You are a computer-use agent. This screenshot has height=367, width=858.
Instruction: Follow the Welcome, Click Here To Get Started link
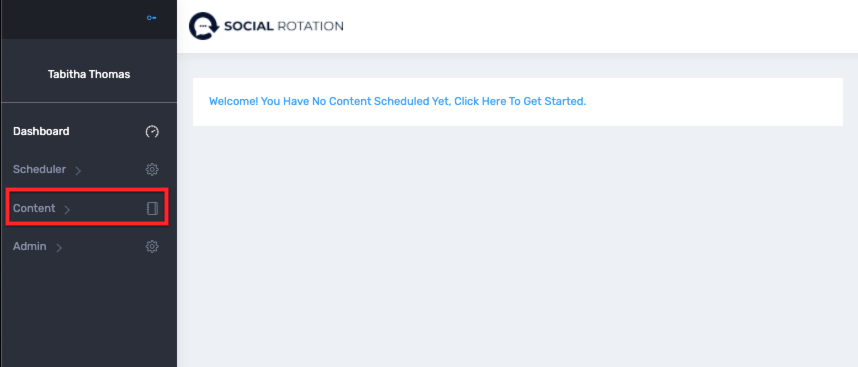click(397, 102)
